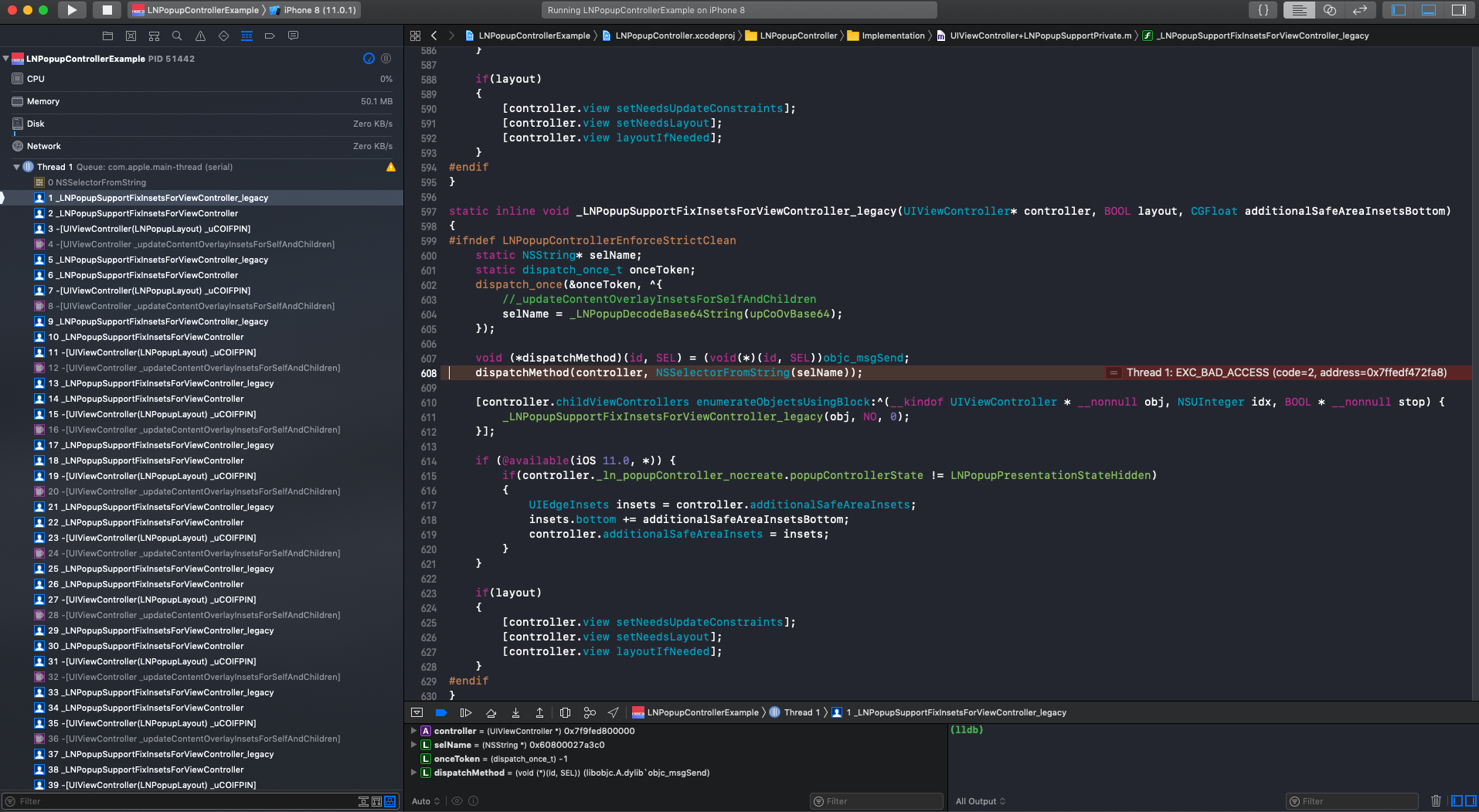Open the All Output console dropdown

(x=981, y=801)
